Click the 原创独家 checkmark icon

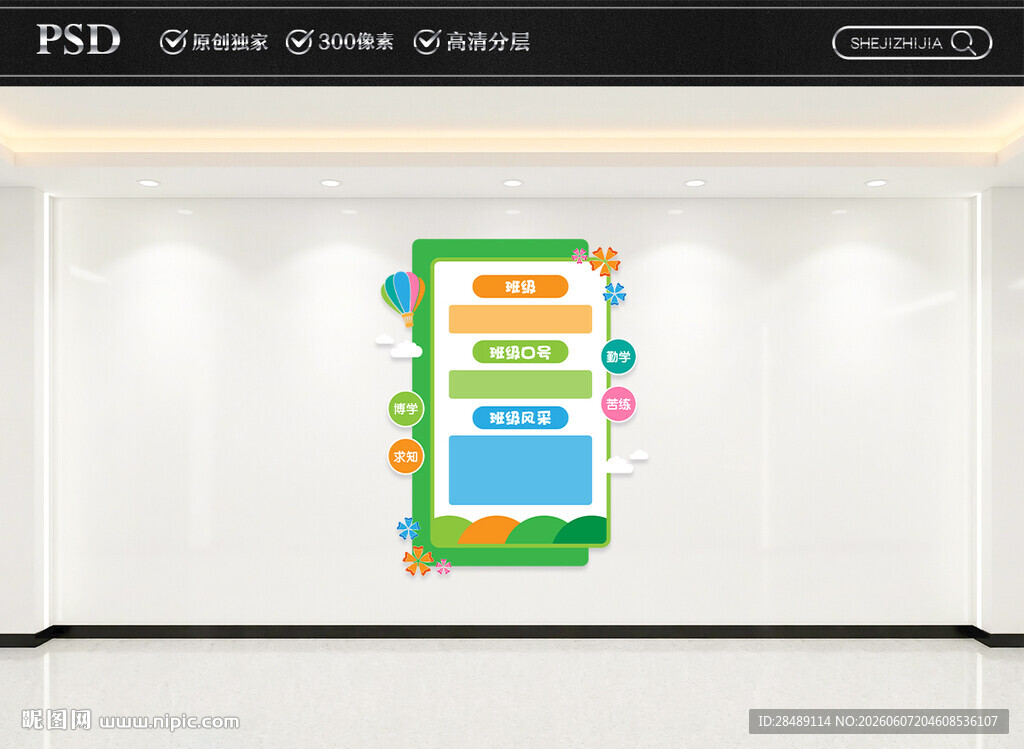tap(173, 42)
